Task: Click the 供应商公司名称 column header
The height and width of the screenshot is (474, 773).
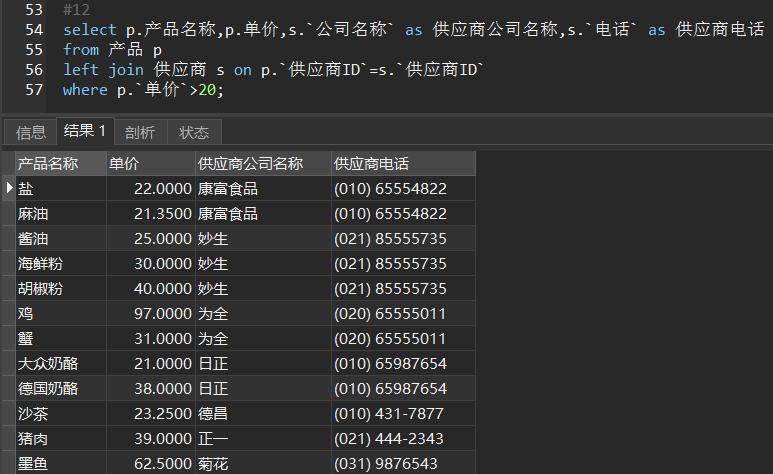Action: click(x=262, y=164)
